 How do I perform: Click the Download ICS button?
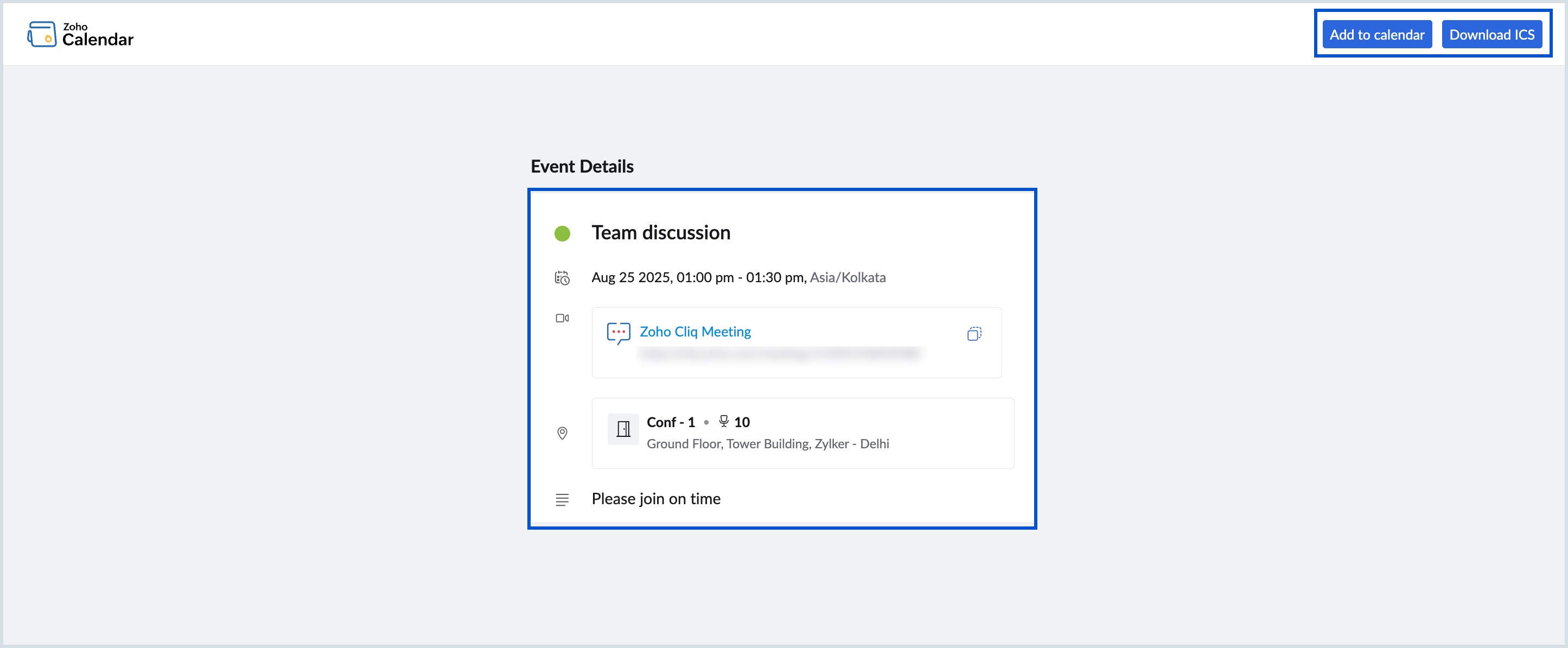click(1493, 34)
